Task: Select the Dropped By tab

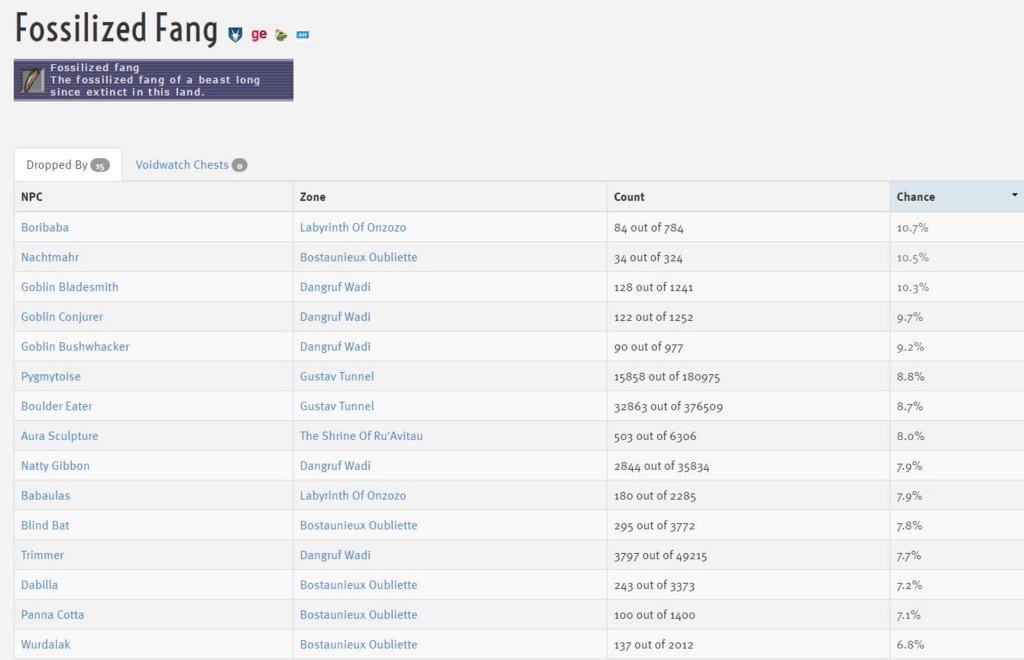Action: (68, 165)
